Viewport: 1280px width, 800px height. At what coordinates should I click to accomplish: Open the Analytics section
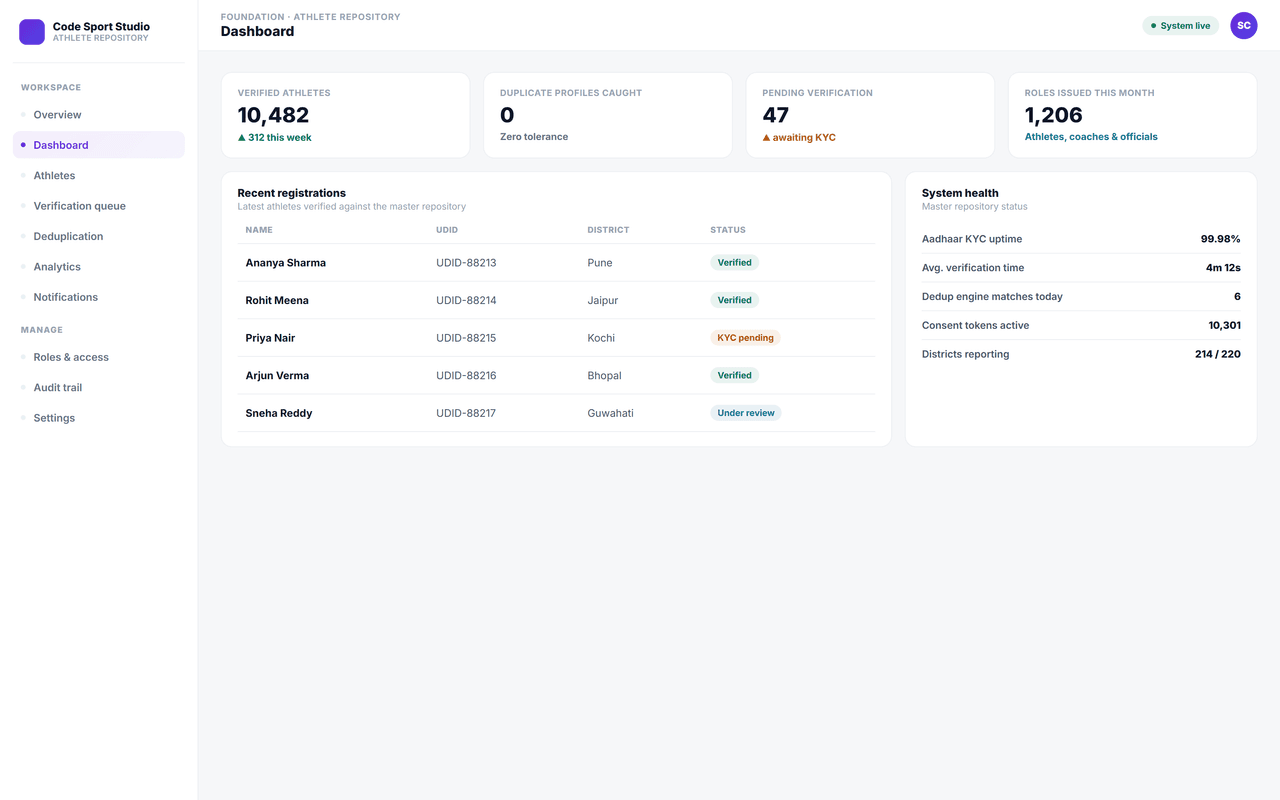point(99,267)
